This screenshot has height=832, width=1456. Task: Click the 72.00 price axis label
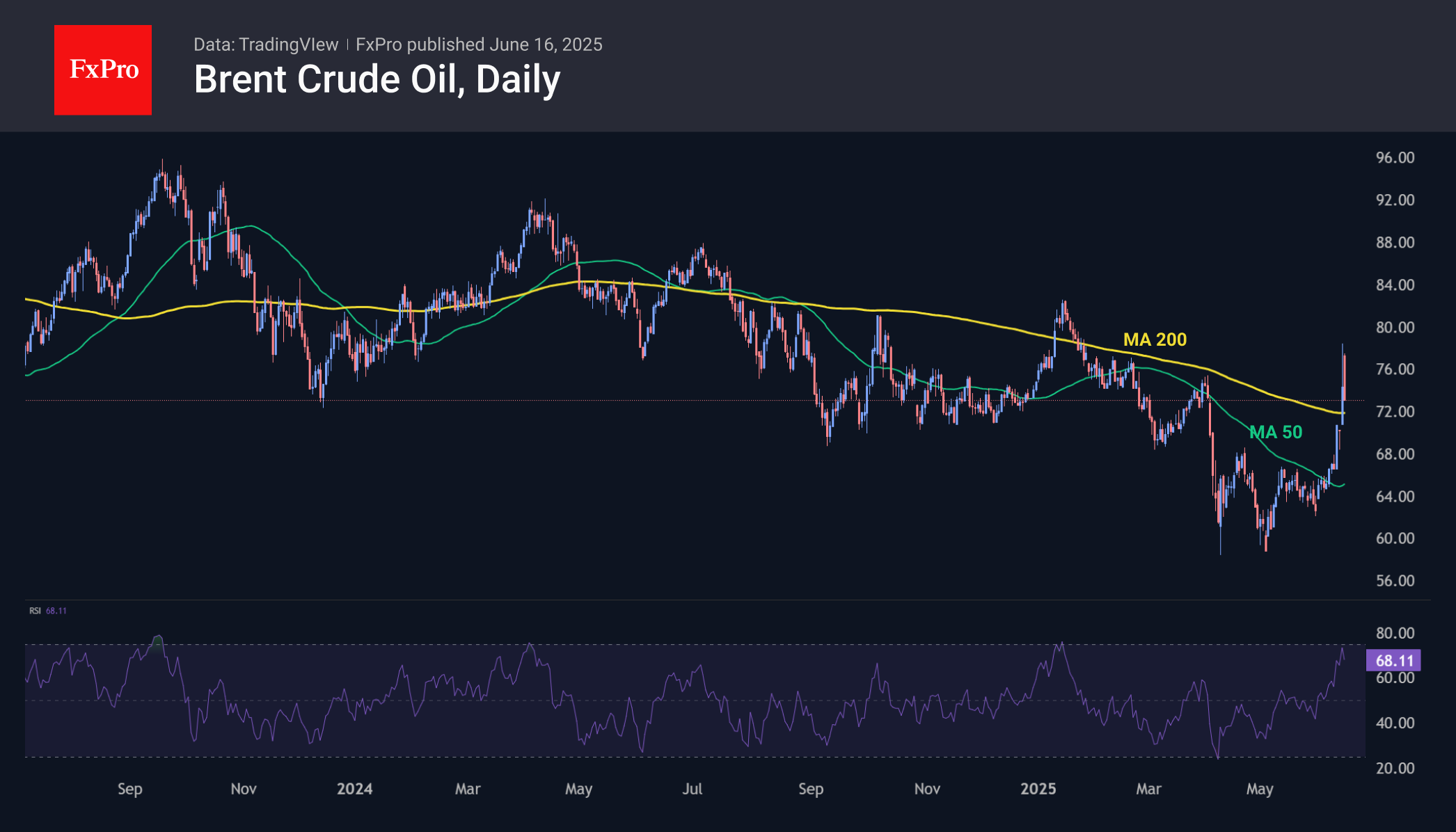[x=1395, y=412]
